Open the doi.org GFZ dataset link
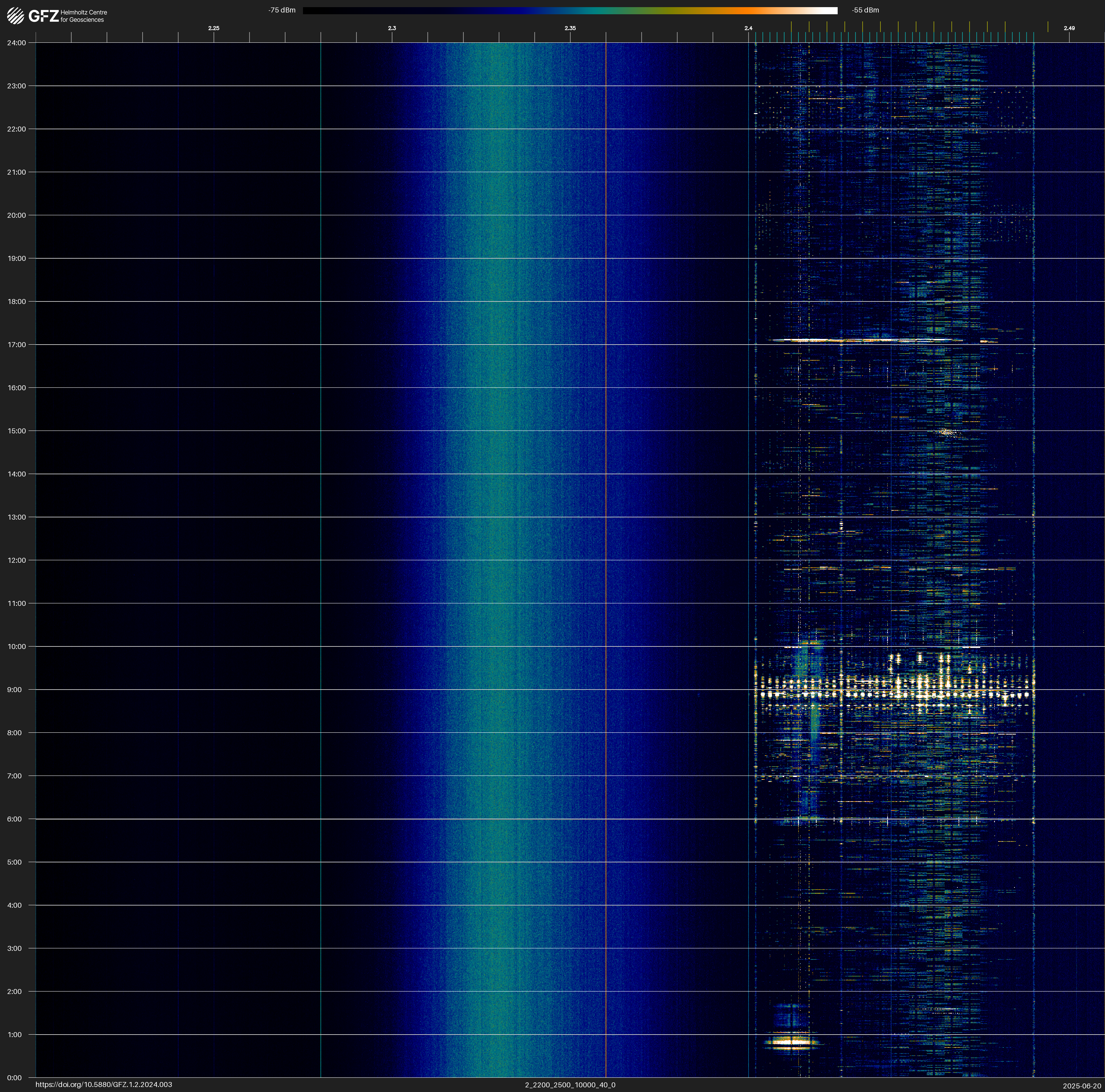The height and width of the screenshot is (1092, 1105). [103, 1085]
